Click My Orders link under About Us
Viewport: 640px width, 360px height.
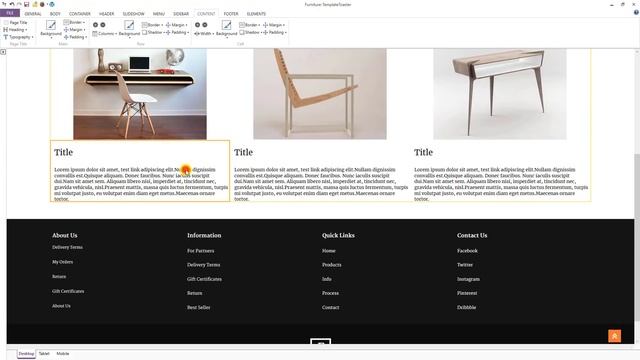(x=62, y=262)
